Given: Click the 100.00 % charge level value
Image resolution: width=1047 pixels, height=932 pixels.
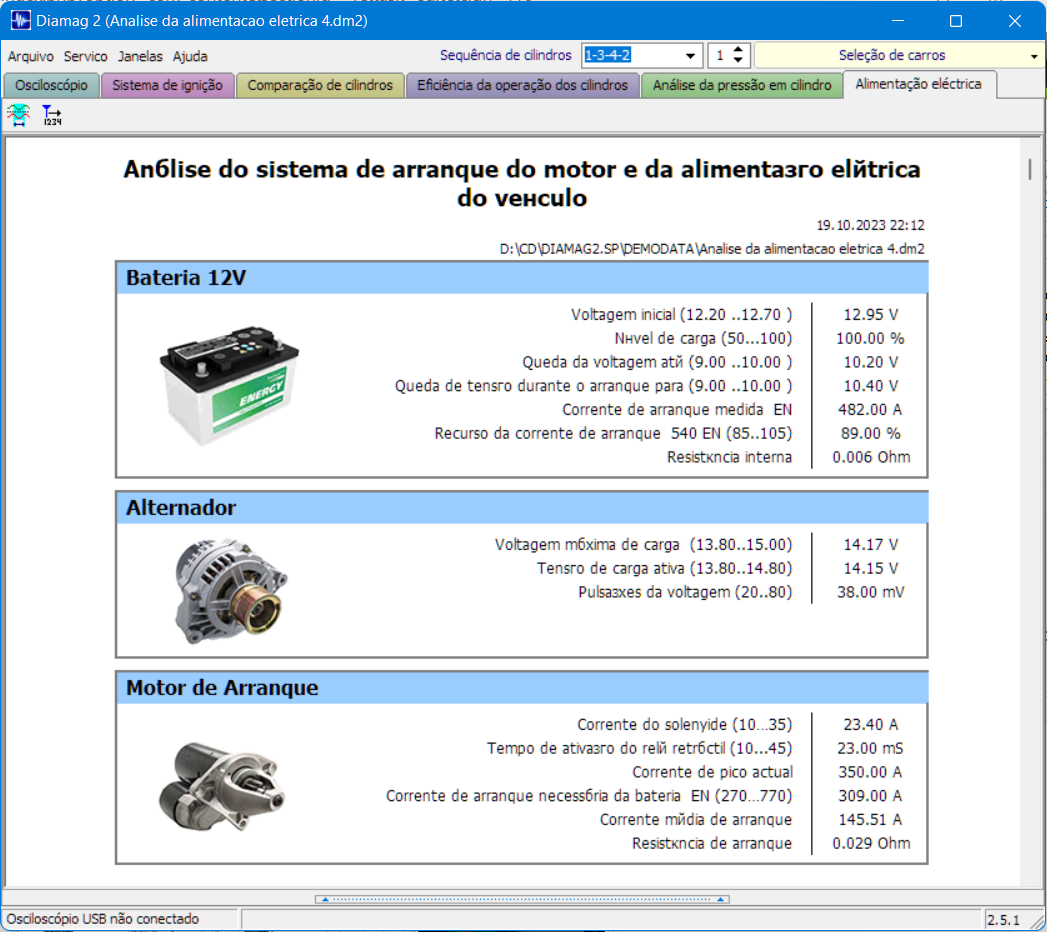Looking at the screenshot, I should (x=871, y=338).
